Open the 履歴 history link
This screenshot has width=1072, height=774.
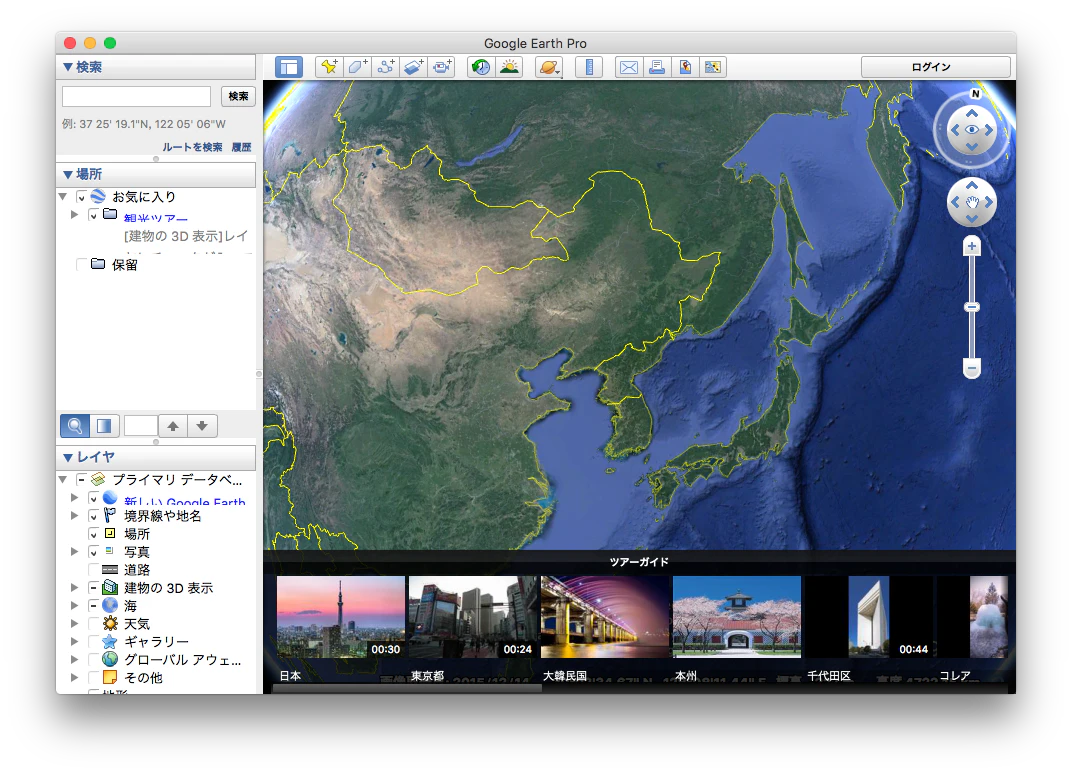(241, 147)
